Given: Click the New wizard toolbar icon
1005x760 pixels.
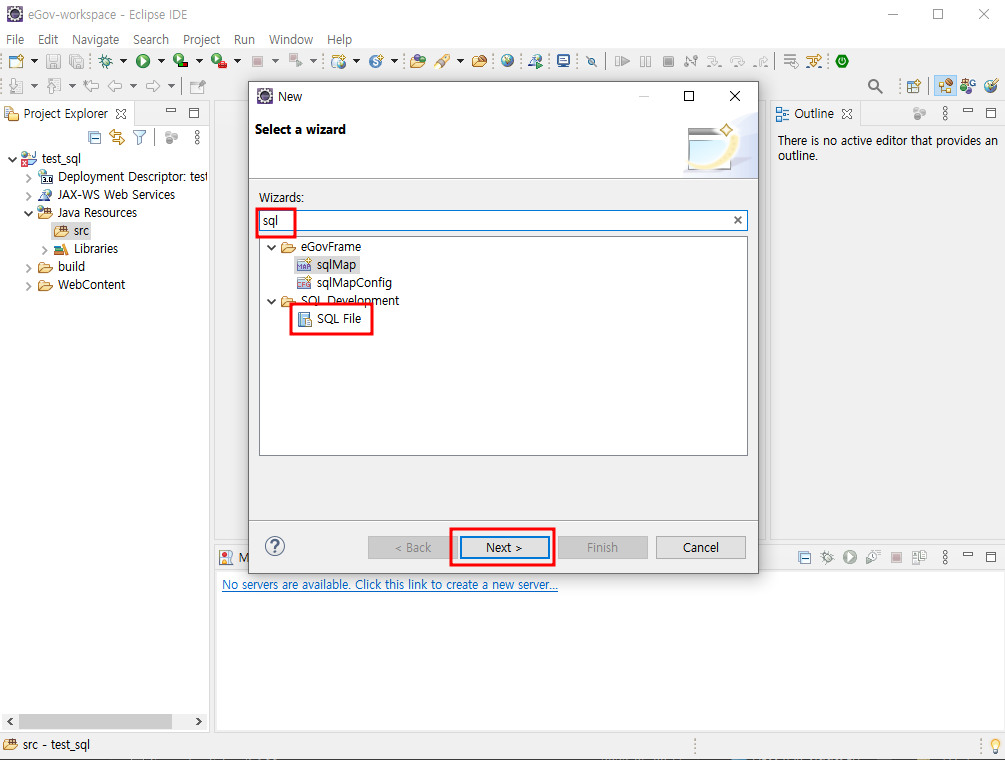Looking at the screenshot, I should (x=16, y=62).
